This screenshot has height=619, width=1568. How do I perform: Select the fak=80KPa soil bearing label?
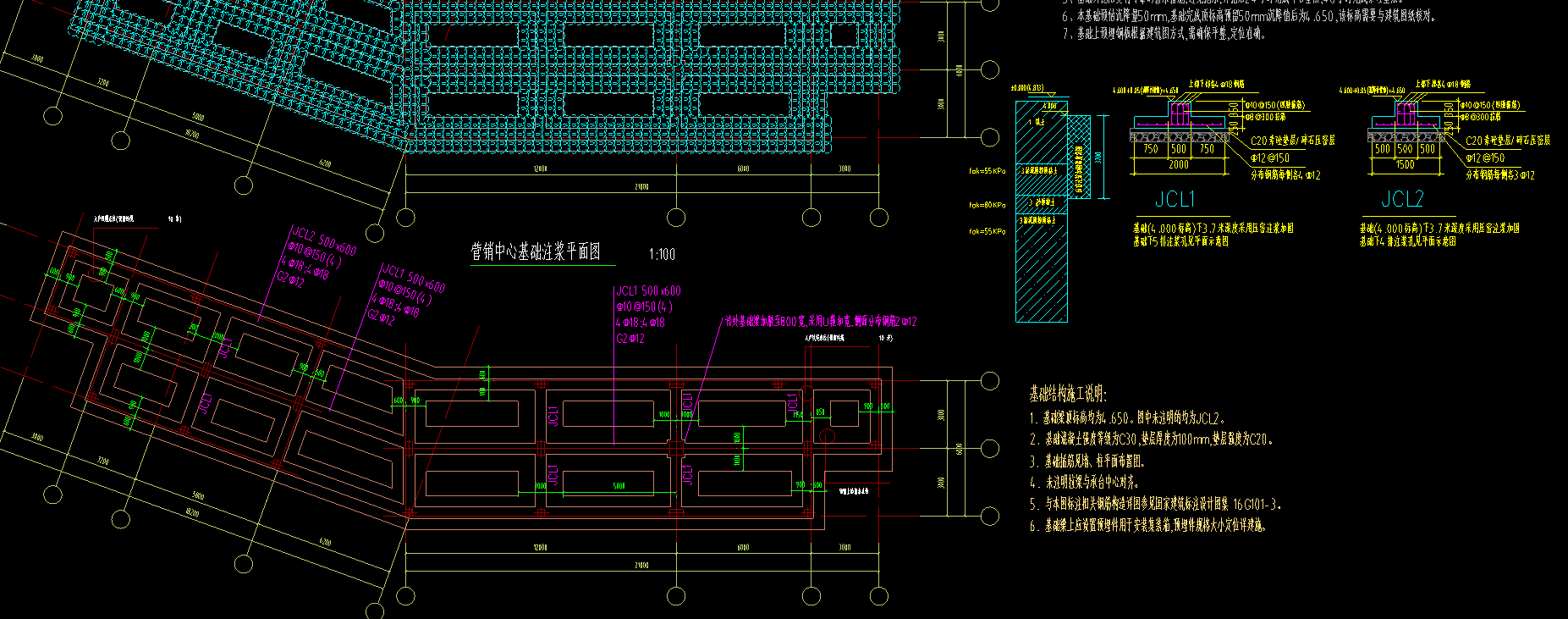pos(988,205)
